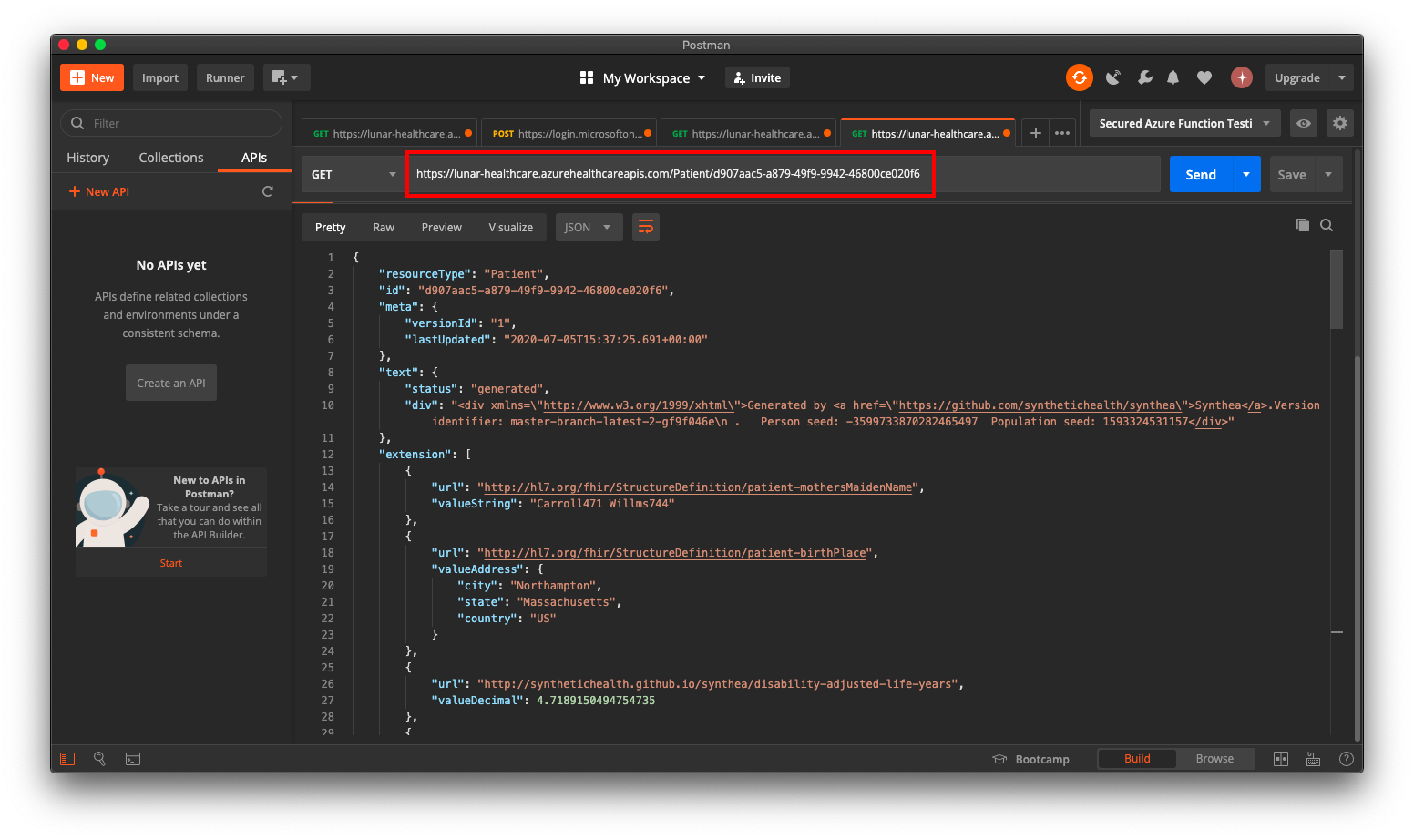Toggle word wrap in the response viewer
This screenshot has height=840, width=1414.
(x=646, y=227)
